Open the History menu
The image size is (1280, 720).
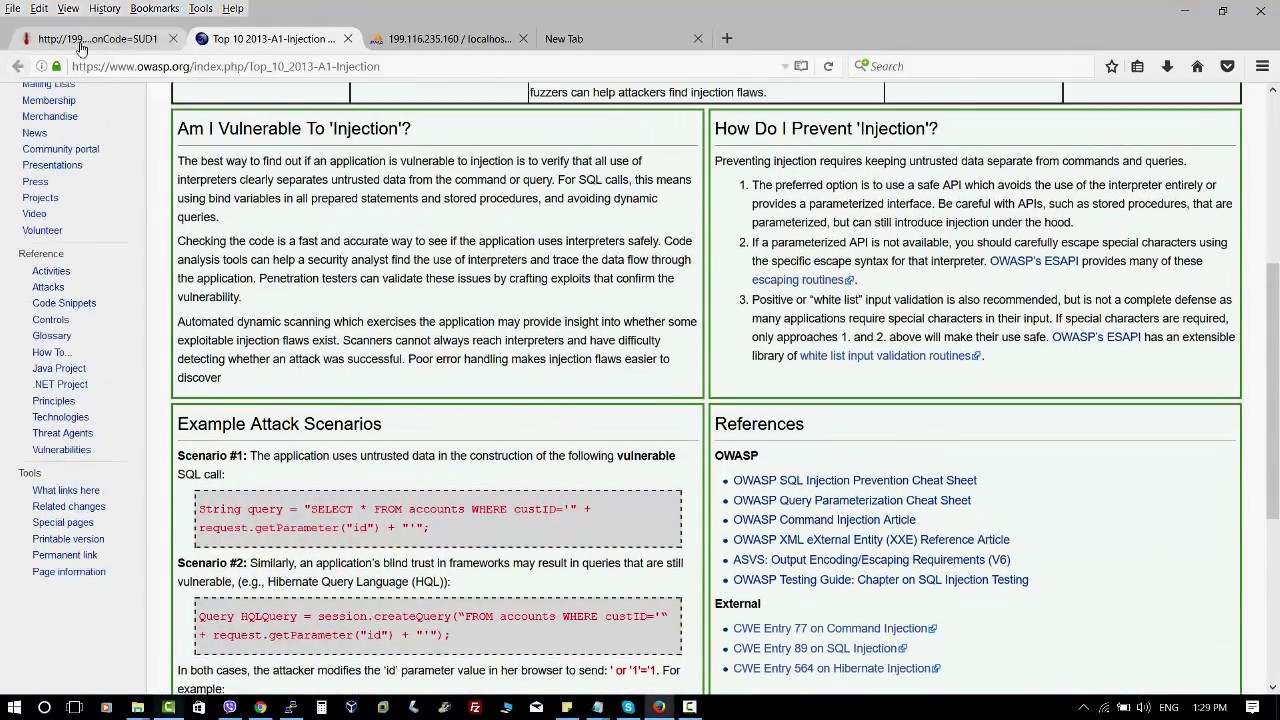[x=104, y=8]
